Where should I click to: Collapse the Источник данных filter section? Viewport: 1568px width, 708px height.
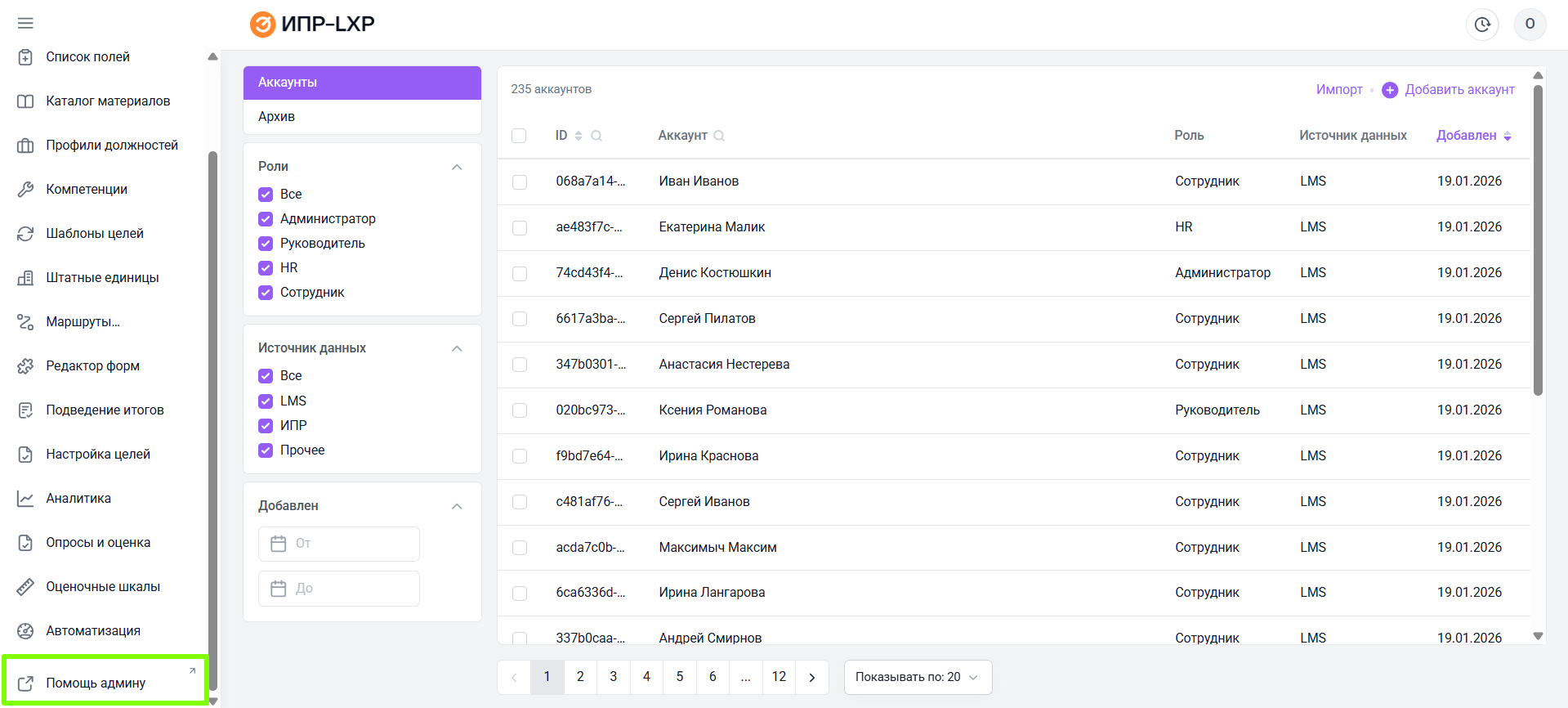pyautogui.click(x=457, y=348)
